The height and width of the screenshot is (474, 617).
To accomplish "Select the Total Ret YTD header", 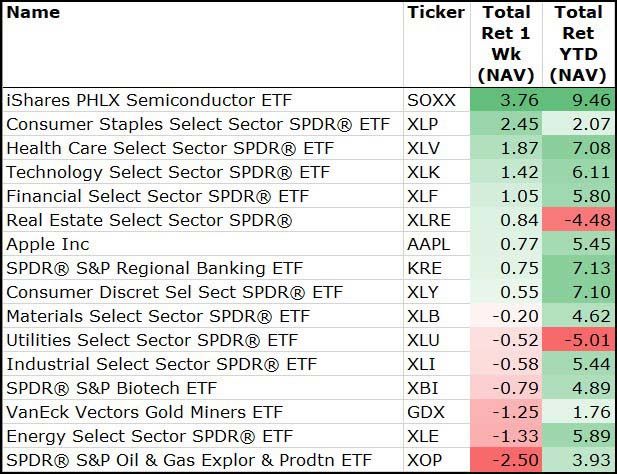I will [578, 43].
